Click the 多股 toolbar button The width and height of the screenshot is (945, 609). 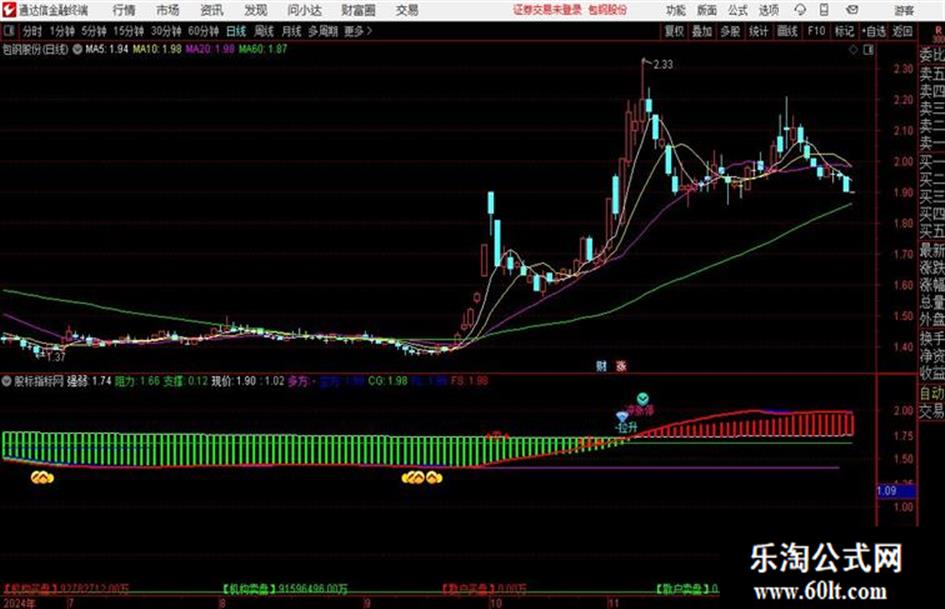pos(730,31)
